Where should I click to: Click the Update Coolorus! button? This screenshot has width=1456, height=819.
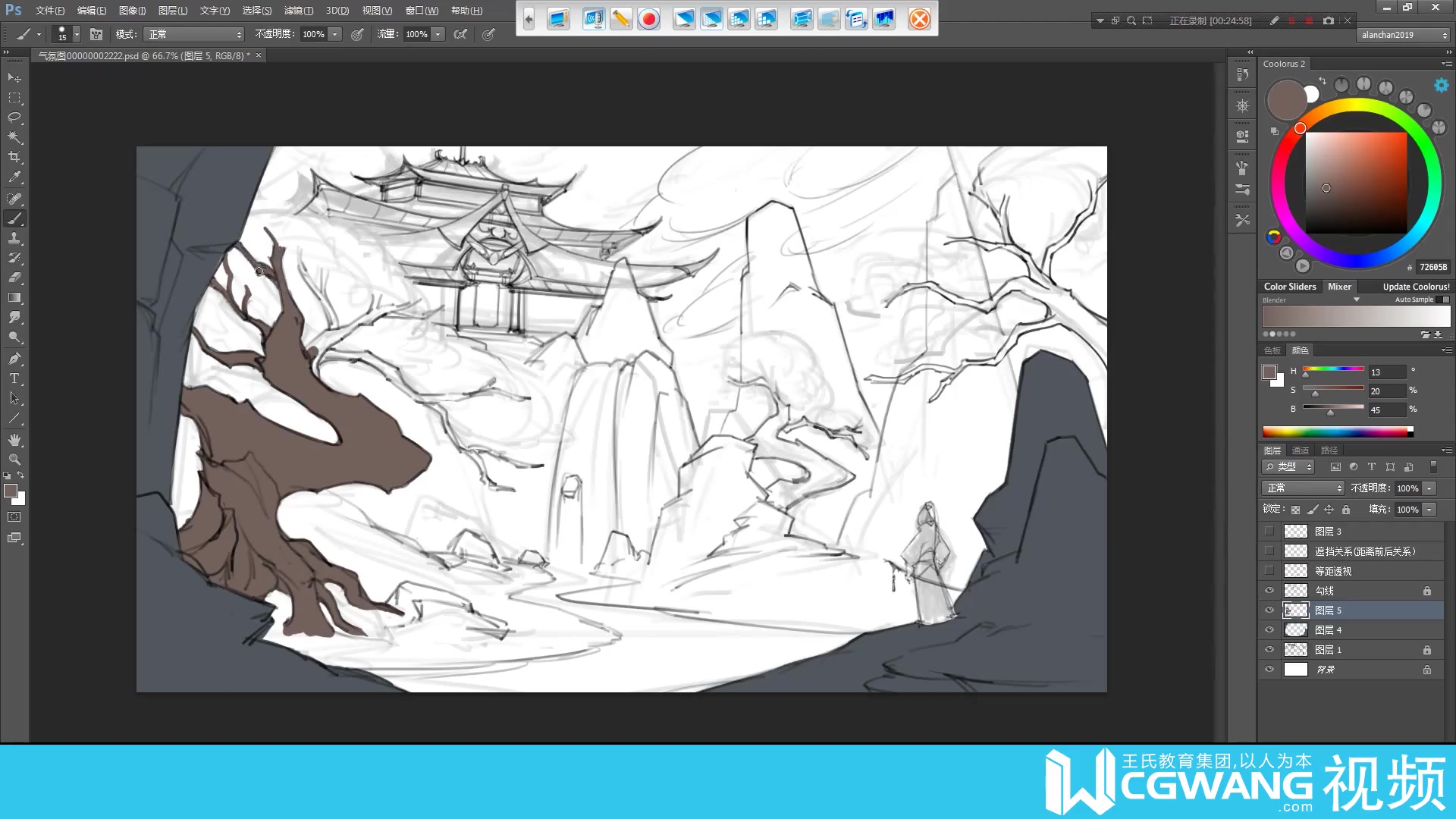point(1416,287)
